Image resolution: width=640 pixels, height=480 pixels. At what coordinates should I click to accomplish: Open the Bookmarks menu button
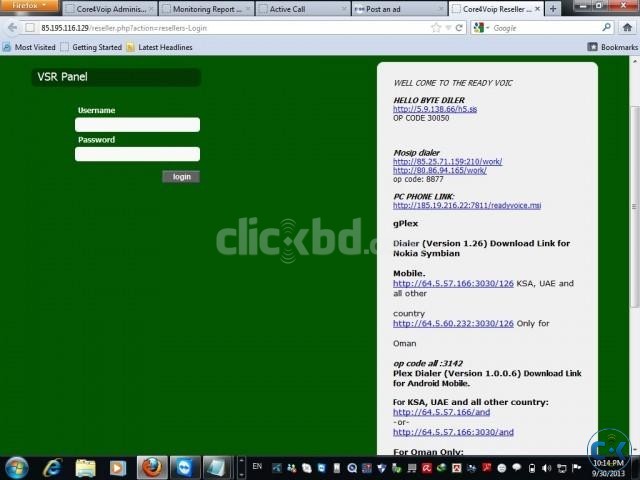[x=612, y=47]
